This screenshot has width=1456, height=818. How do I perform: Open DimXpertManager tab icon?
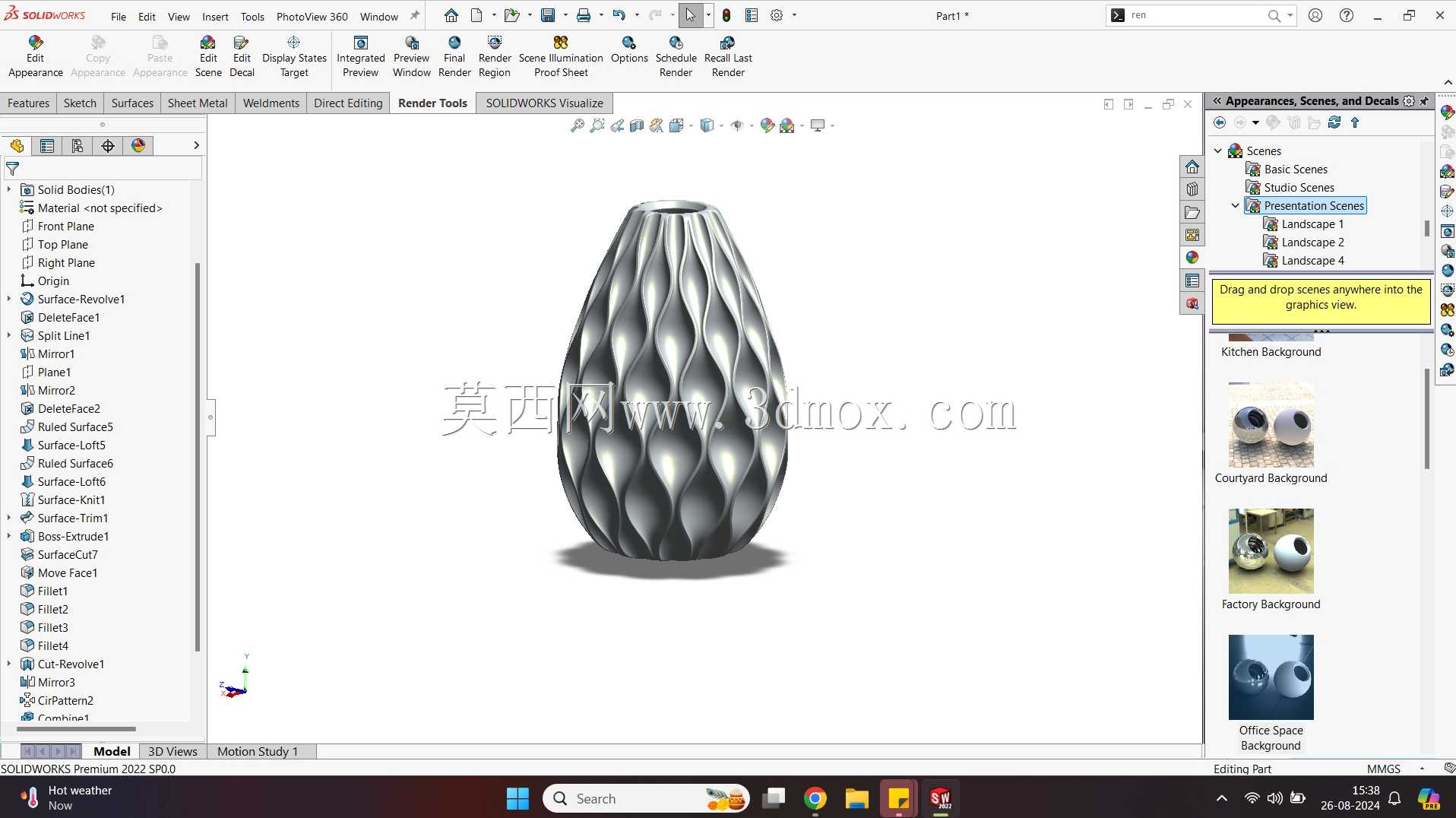point(108,146)
